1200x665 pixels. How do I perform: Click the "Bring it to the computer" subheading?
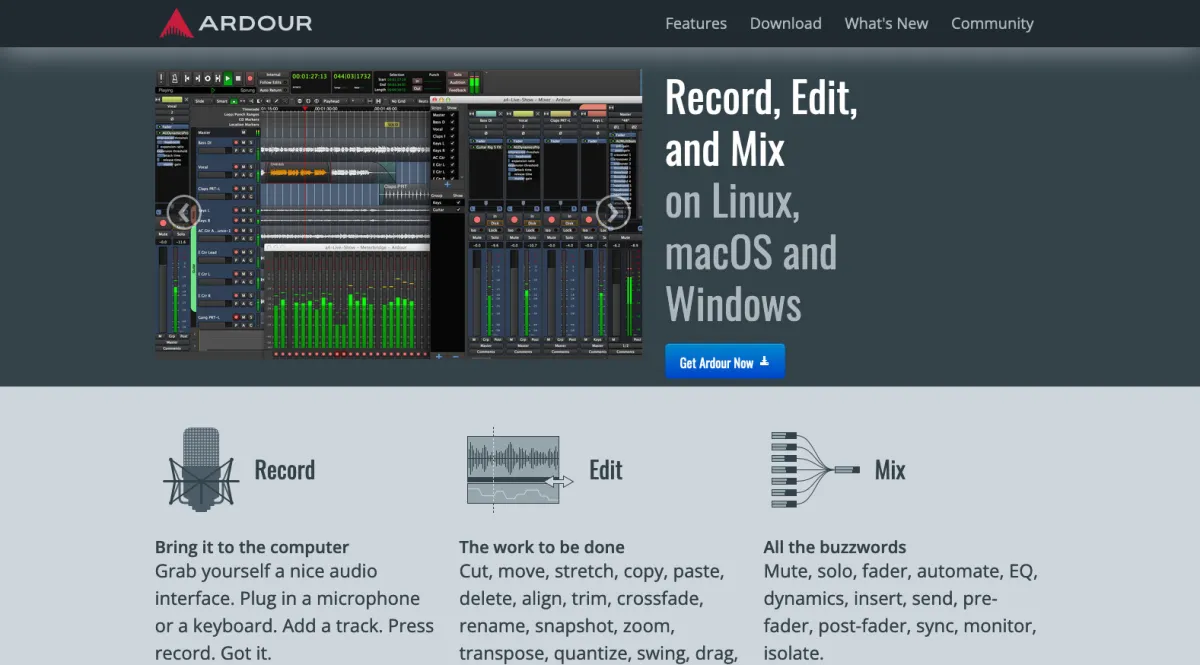click(252, 547)
